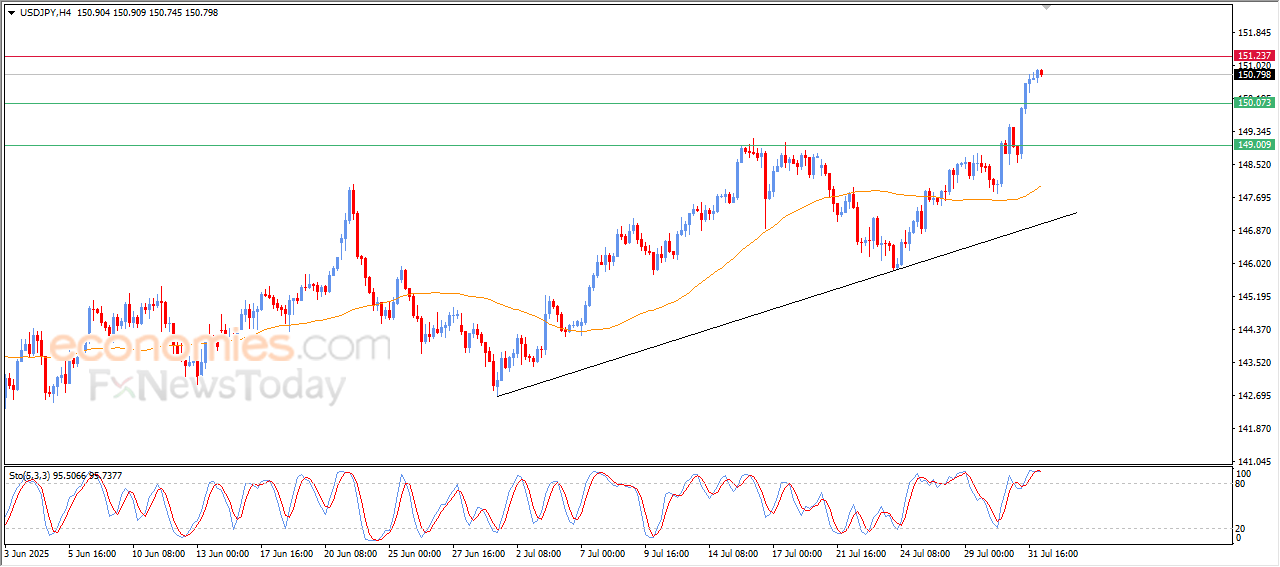The width and height of the screenshot is (1280, 567).
Task: Open the USDJPY,H4 chart dropdown triangle
Action: (x=11, y=12)
